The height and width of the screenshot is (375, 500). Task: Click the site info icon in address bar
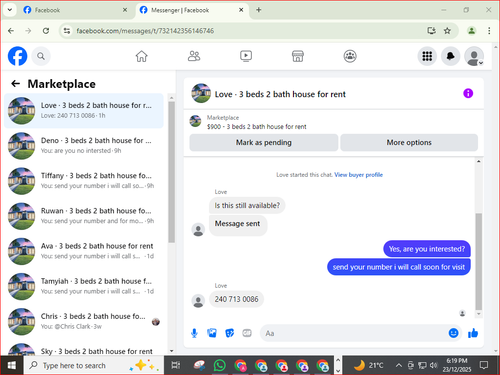coord(67,31)
